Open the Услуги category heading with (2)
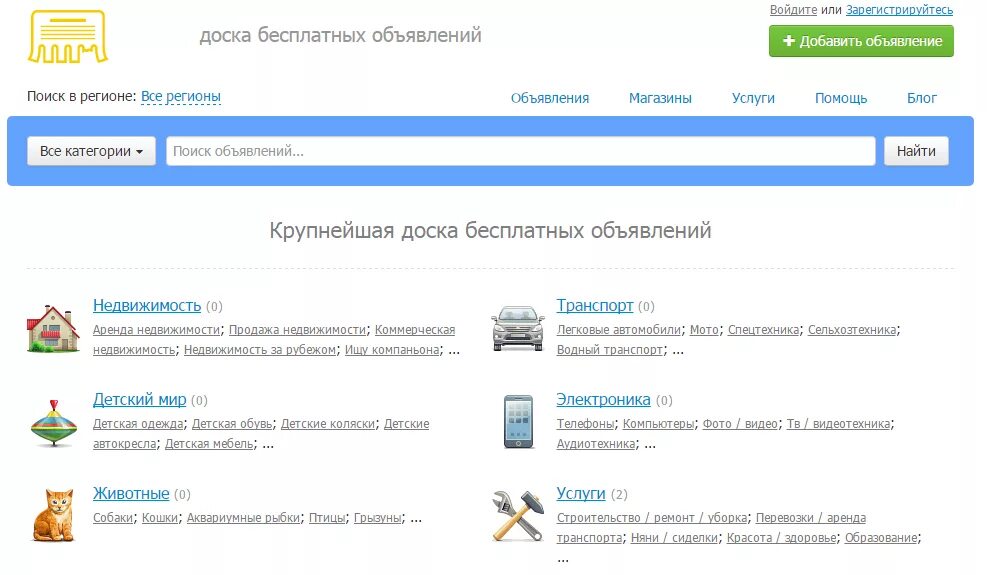Viewport: 987px width, 575px height. (x=580, y=493)
